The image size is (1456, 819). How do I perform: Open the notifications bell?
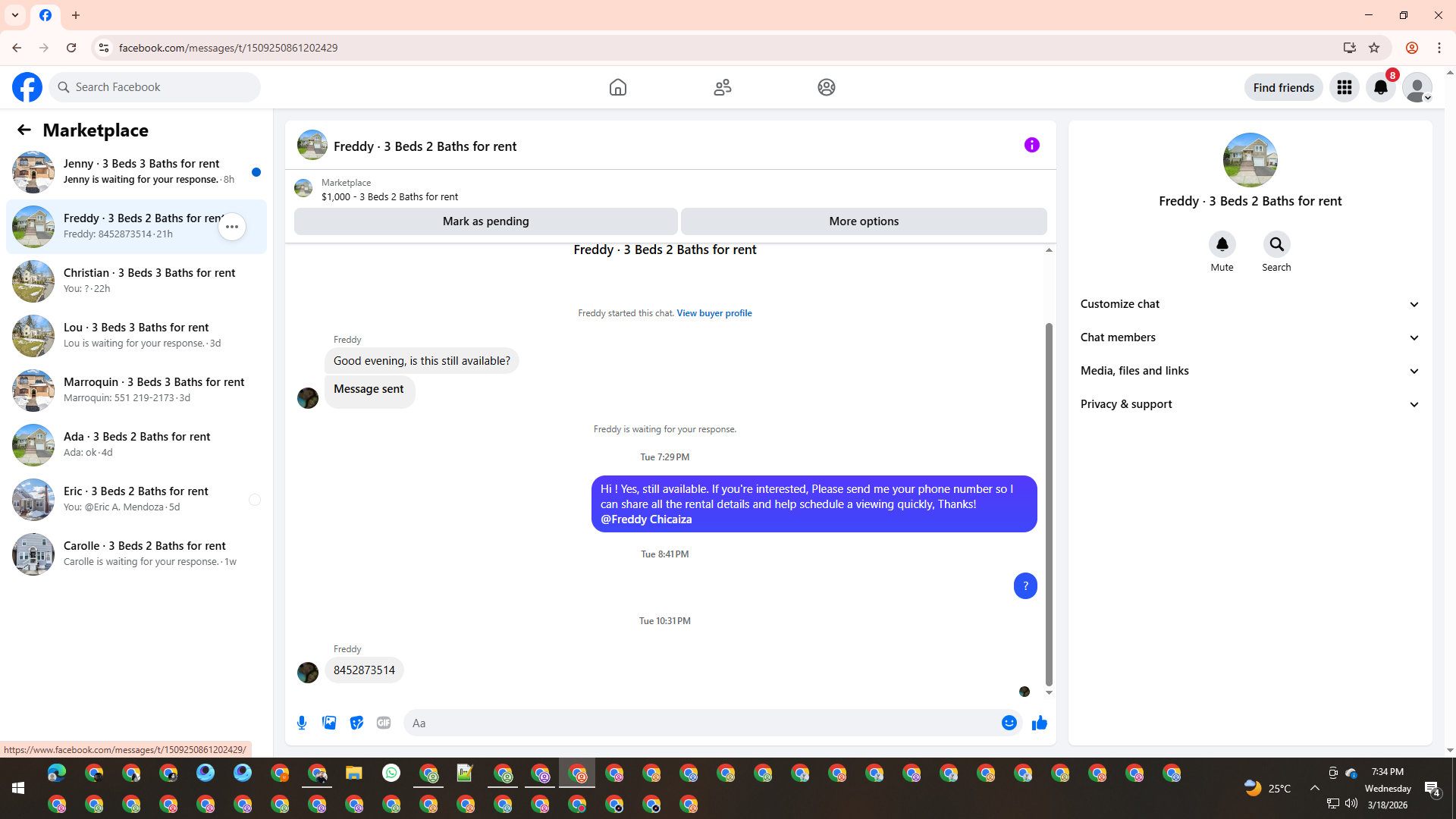[1380, 87]
